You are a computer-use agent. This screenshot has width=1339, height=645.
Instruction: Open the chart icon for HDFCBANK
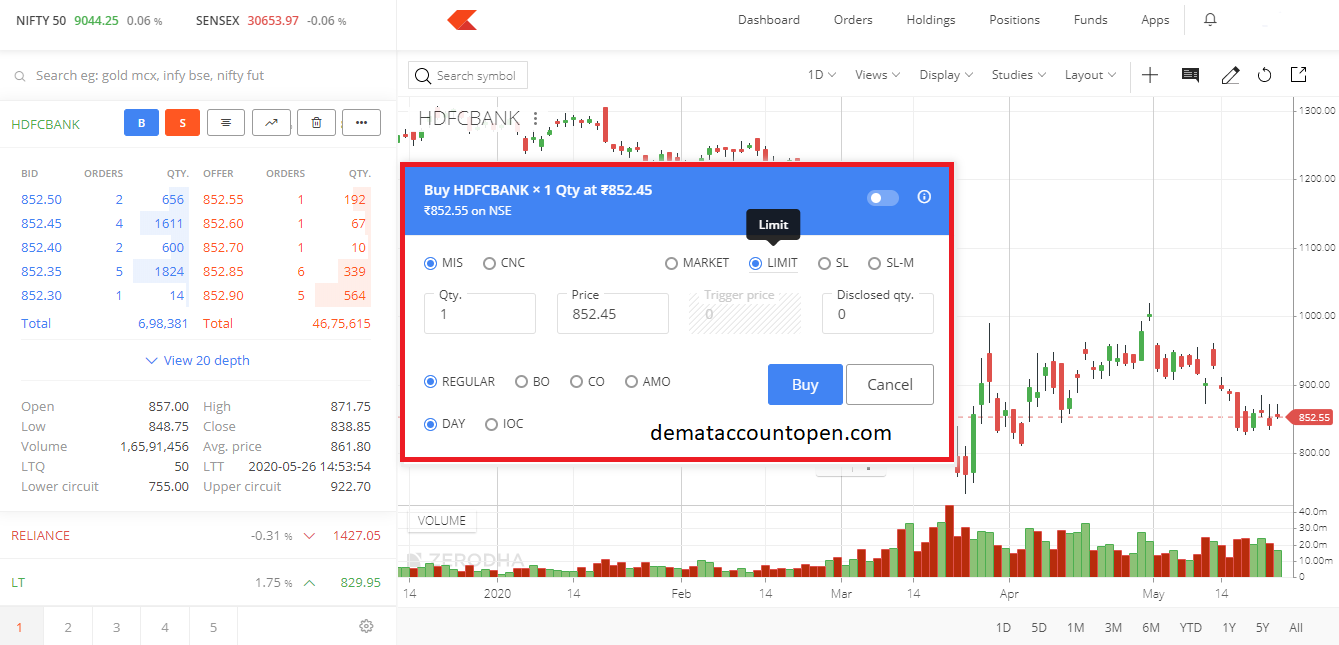(271, 123)
